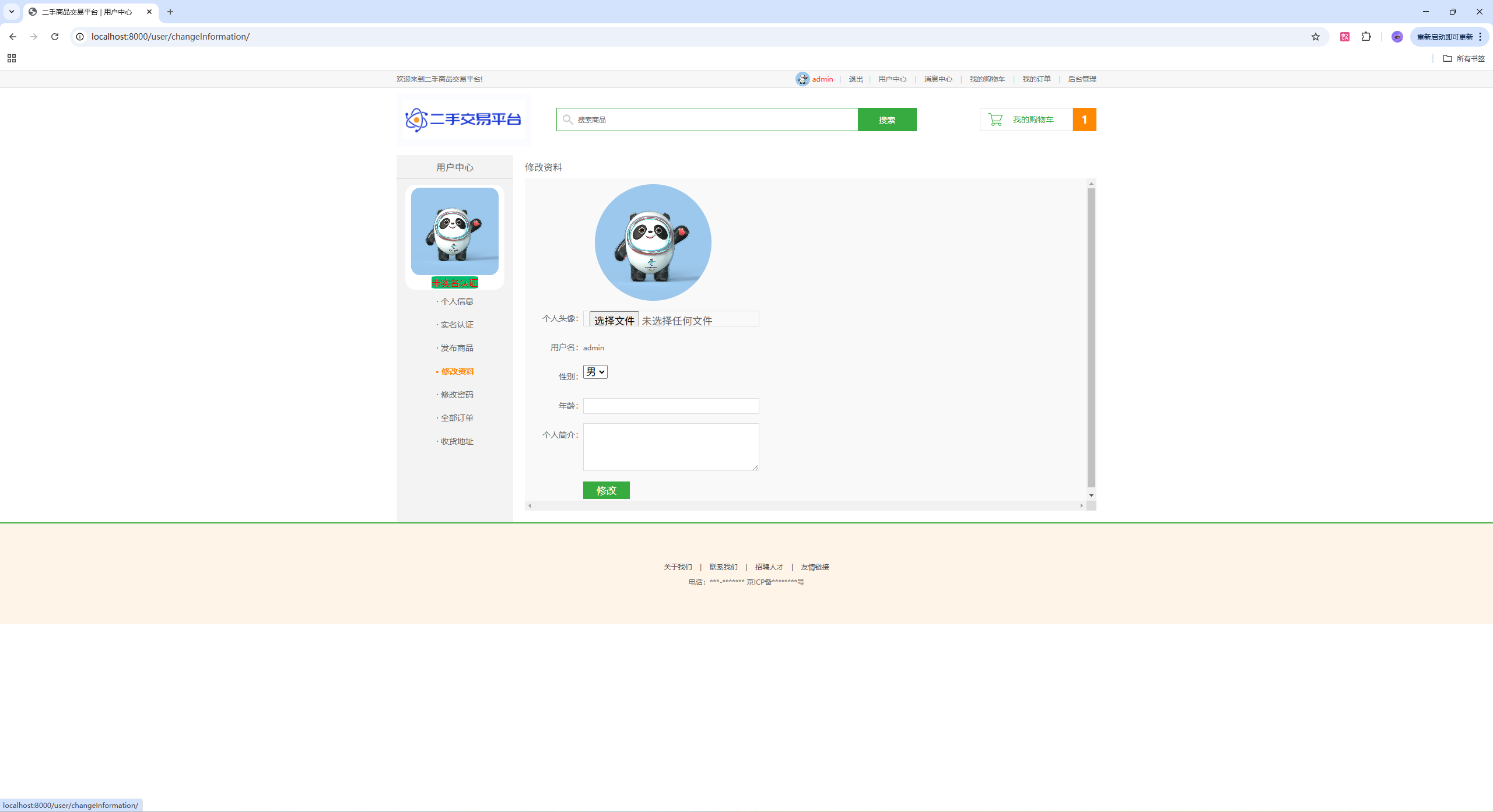Image resolution: width=1493 pixels, height=812 pixels.
Task: Focus the 年龄 age input field
Action: tap(671, 406)
